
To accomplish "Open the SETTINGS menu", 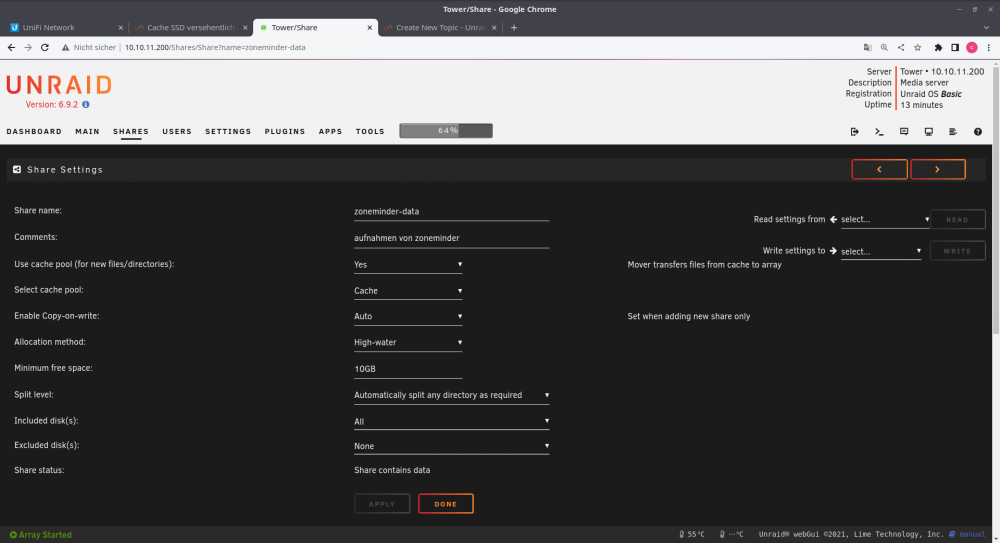I will pyautogui.click(x=228, y=131).
